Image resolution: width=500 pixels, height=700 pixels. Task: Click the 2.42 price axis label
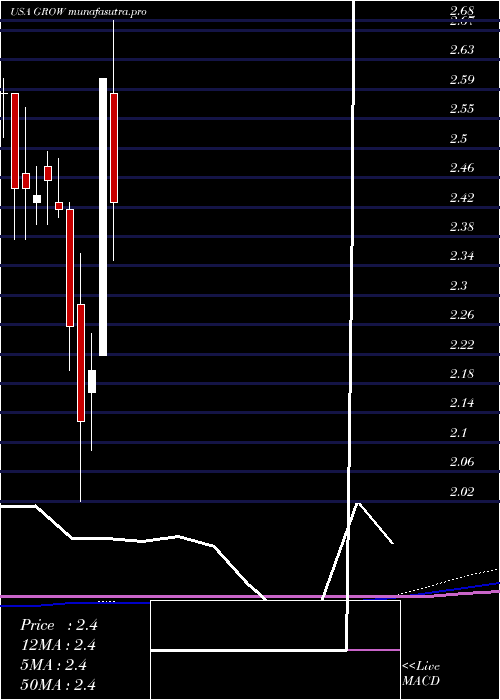point(462,198)
